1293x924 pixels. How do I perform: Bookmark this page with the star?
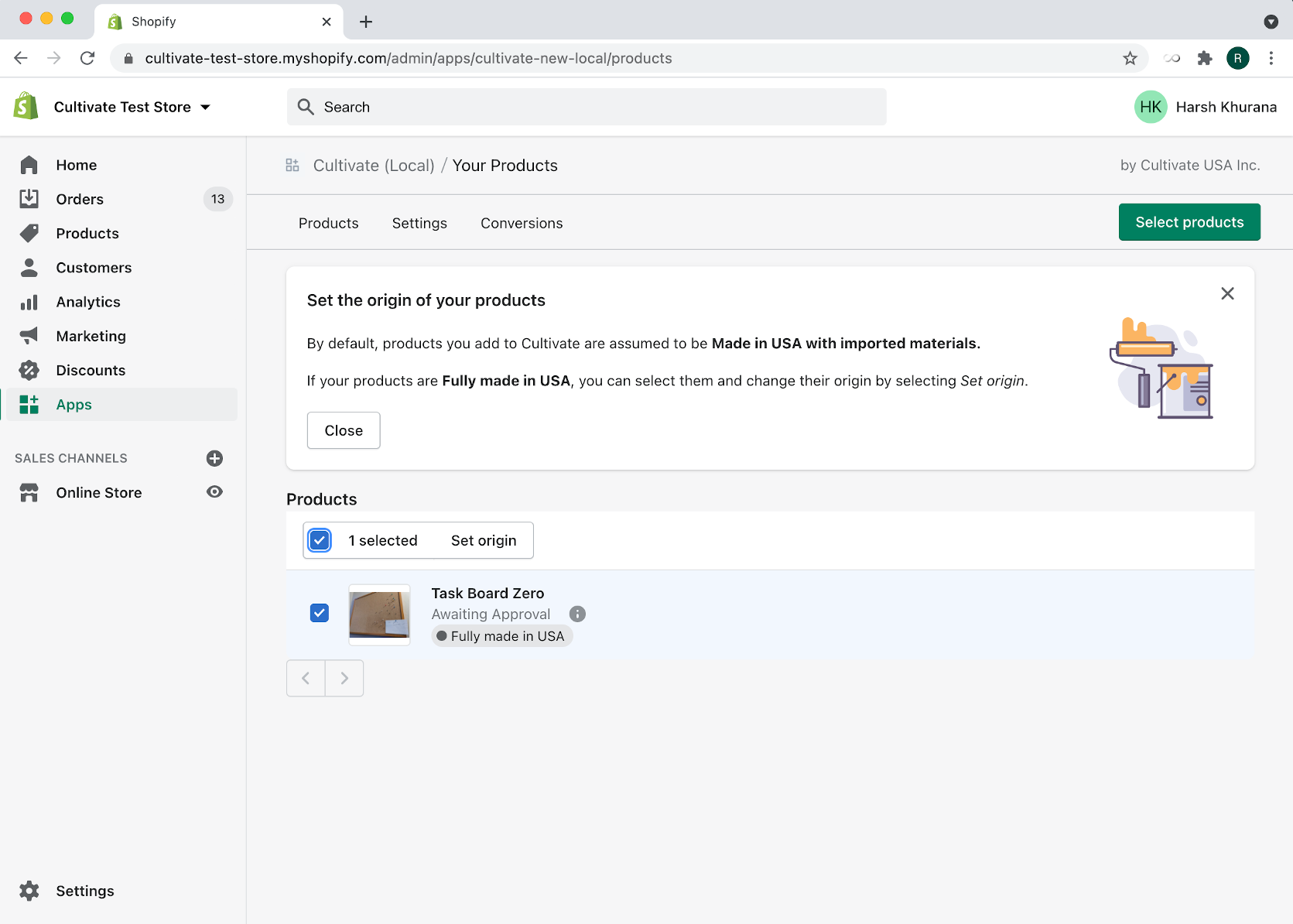[x=1130, y=58]
